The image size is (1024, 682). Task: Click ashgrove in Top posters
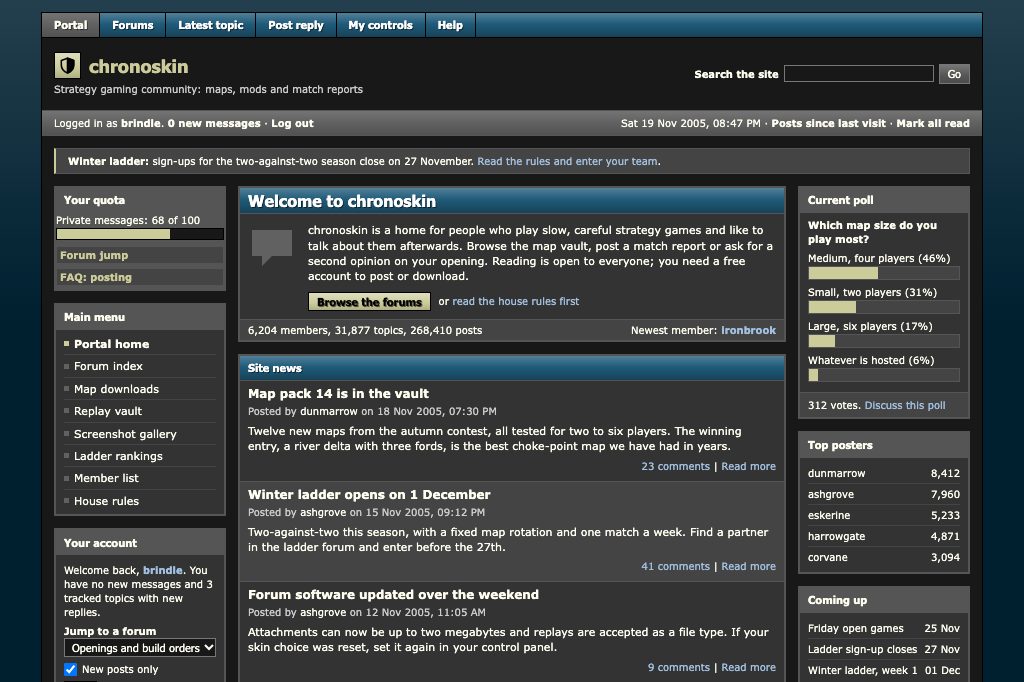(831, 495)
